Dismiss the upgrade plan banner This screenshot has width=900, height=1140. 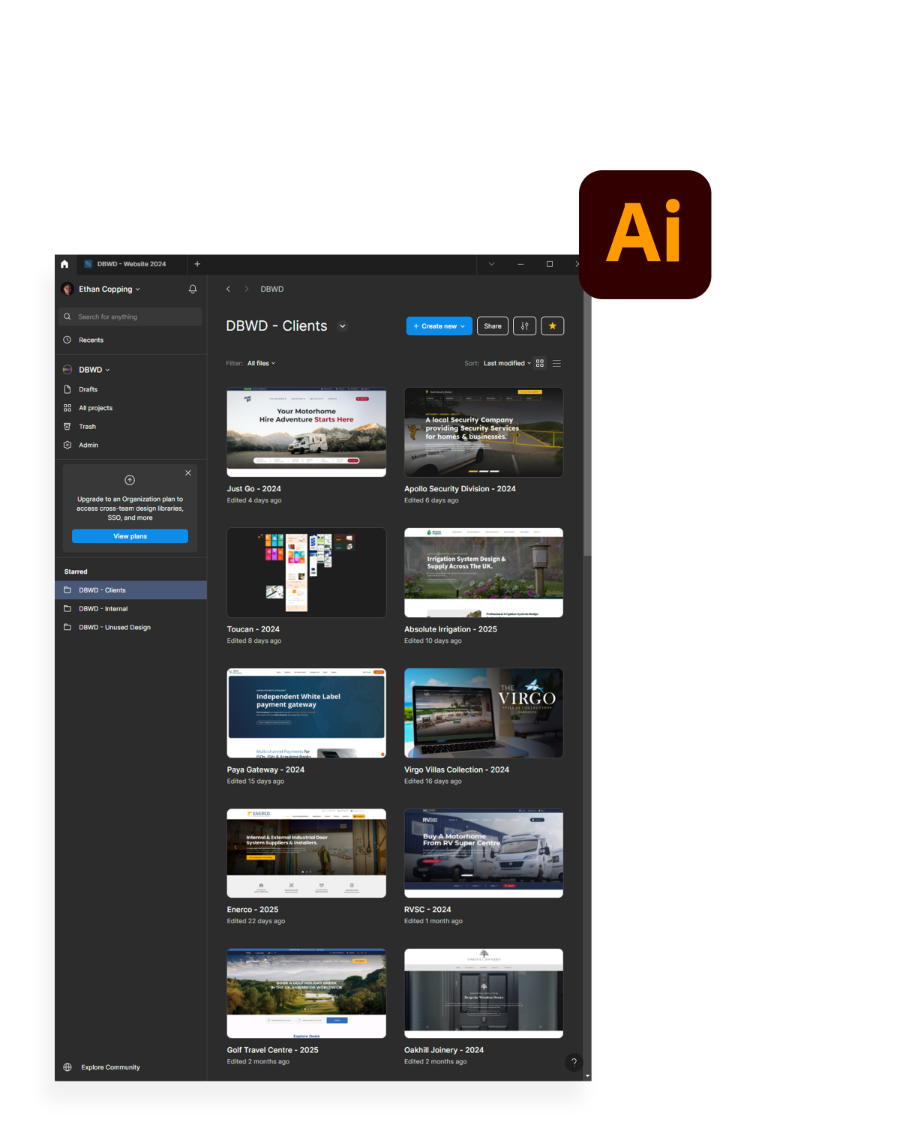188,473
